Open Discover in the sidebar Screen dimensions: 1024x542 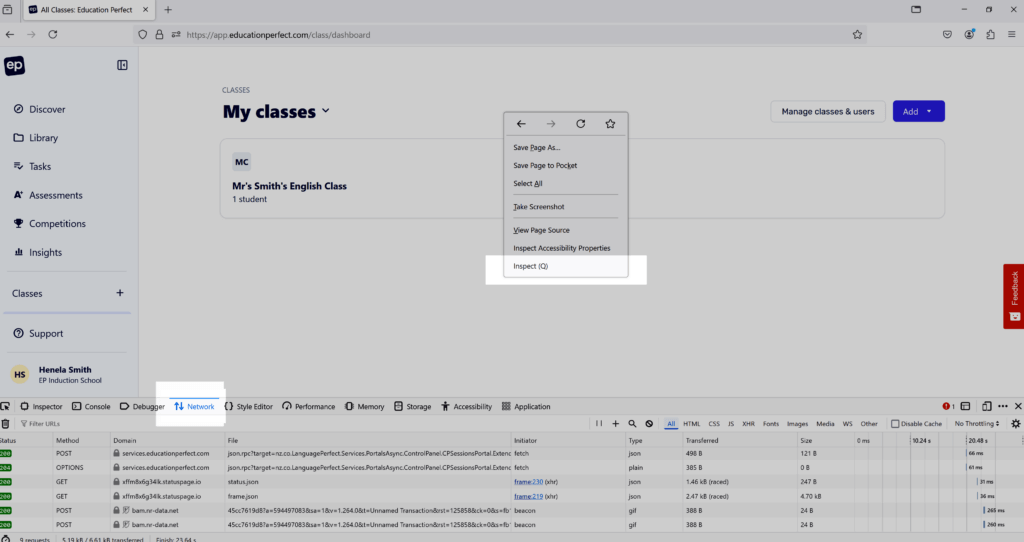39,109
